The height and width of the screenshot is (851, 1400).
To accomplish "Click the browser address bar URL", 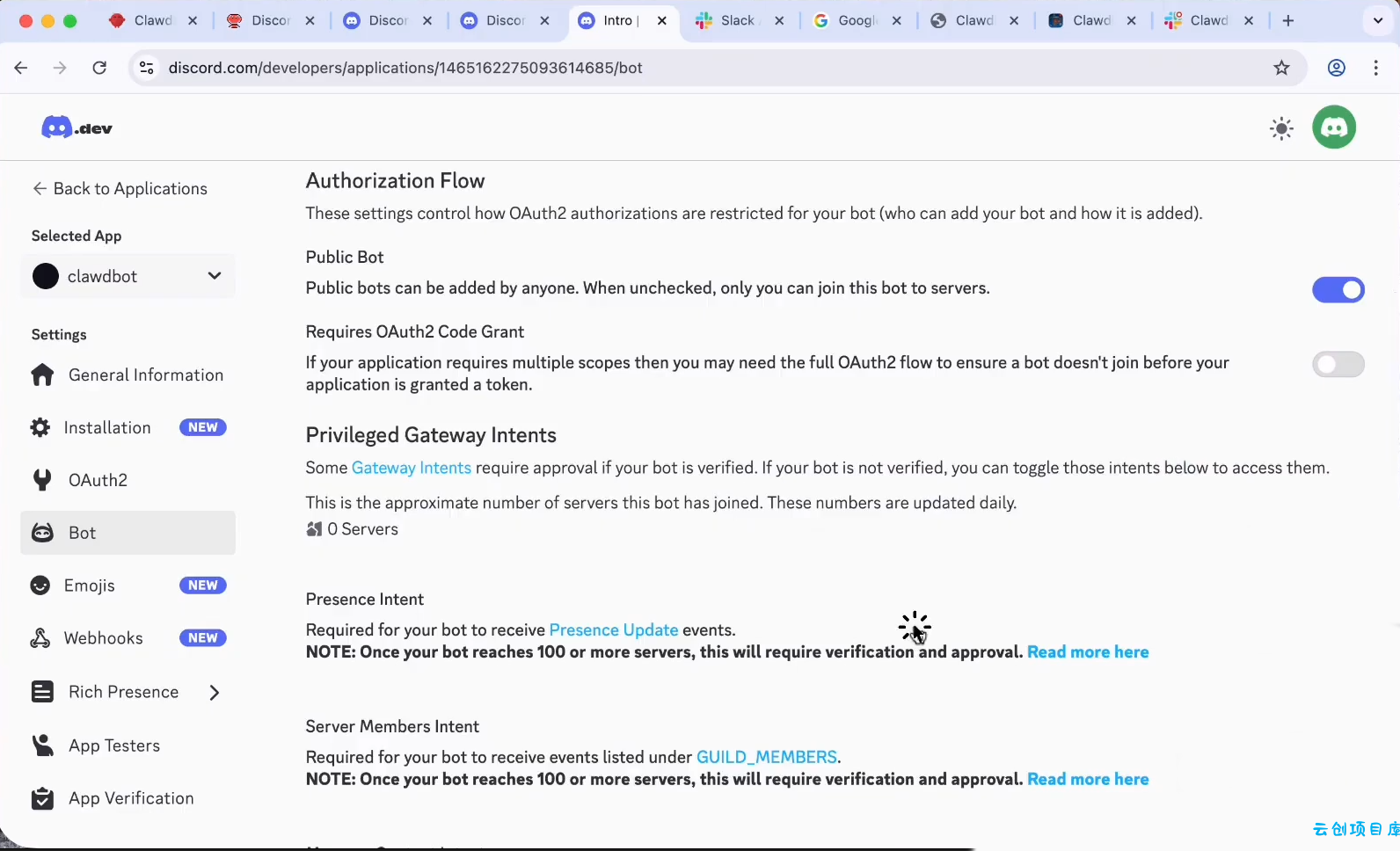I will pyautogui.click(x=405, y=68).
